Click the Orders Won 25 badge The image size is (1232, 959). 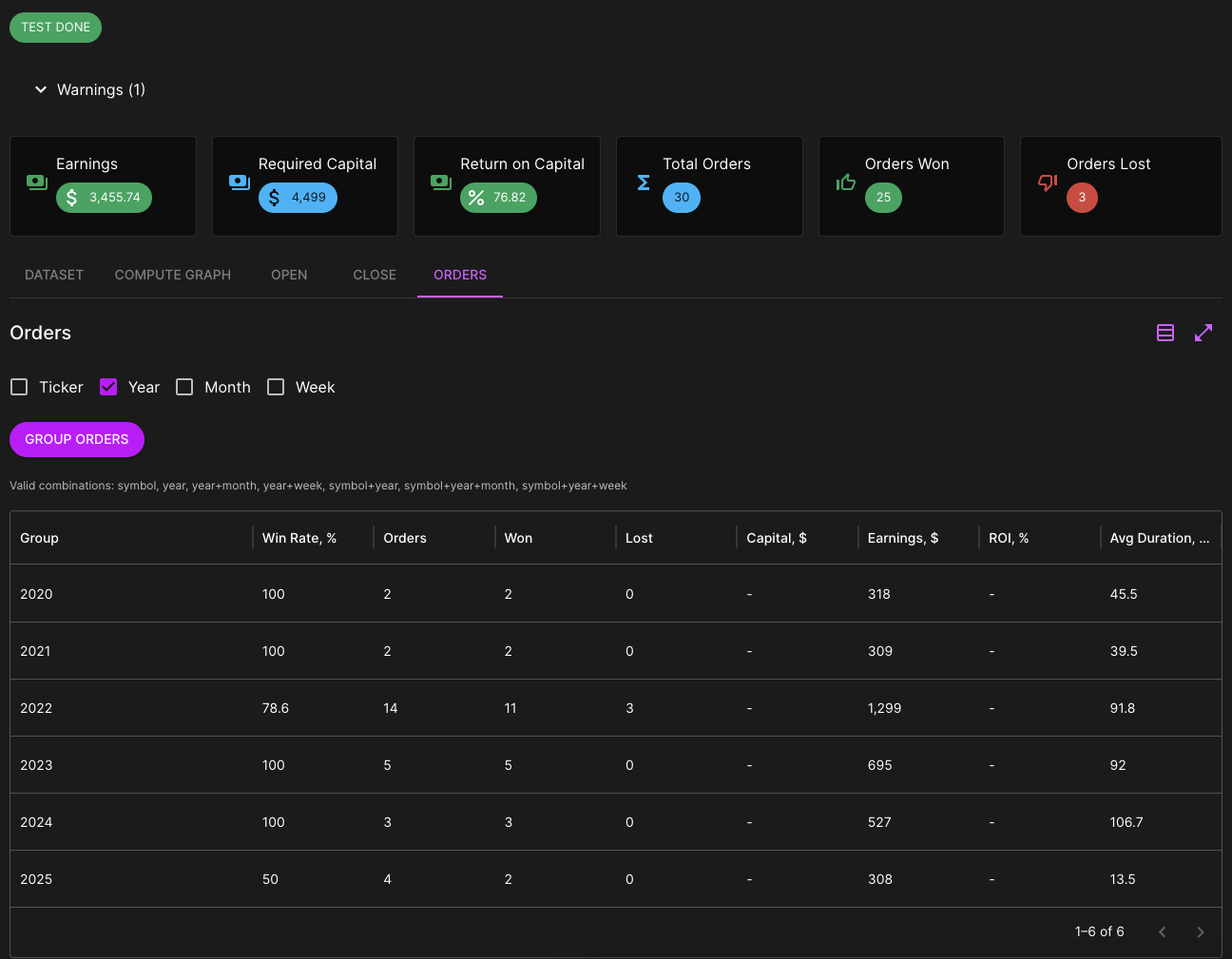coord(883,198)
